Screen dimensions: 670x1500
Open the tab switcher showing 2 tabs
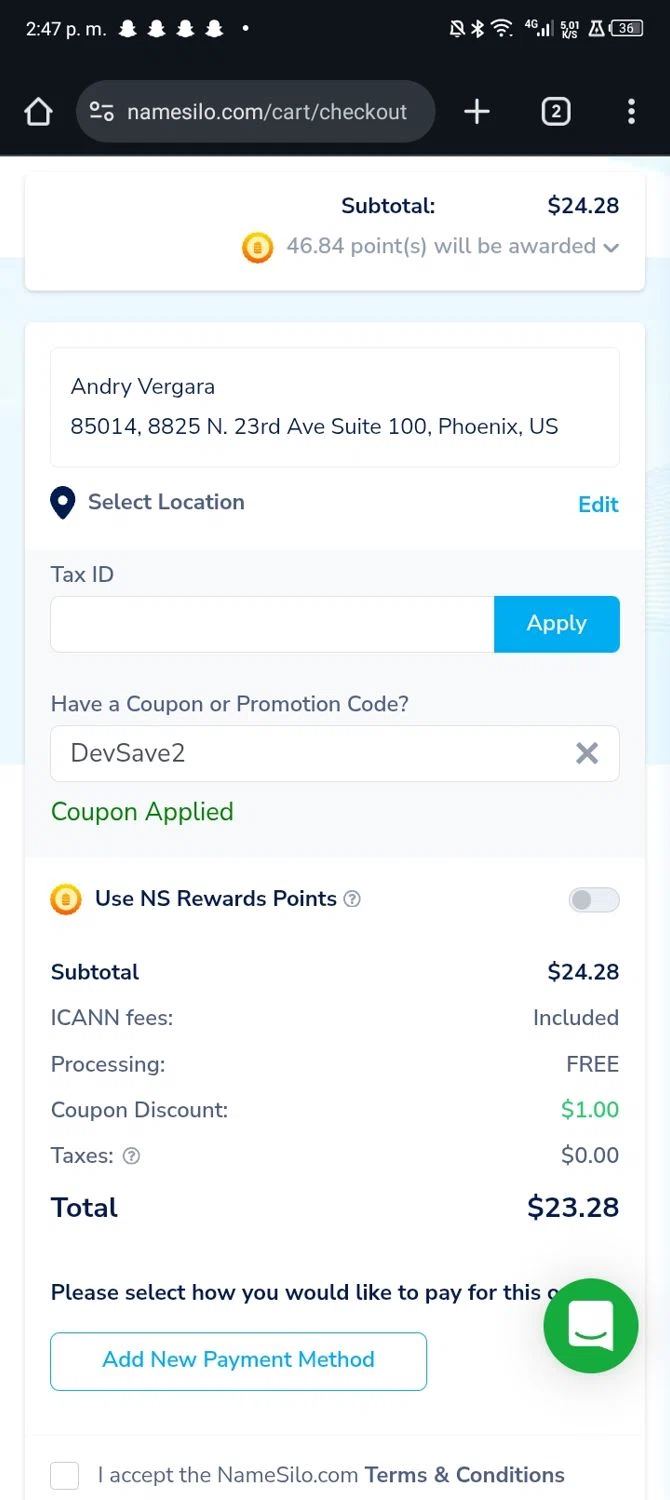(556, 112)
